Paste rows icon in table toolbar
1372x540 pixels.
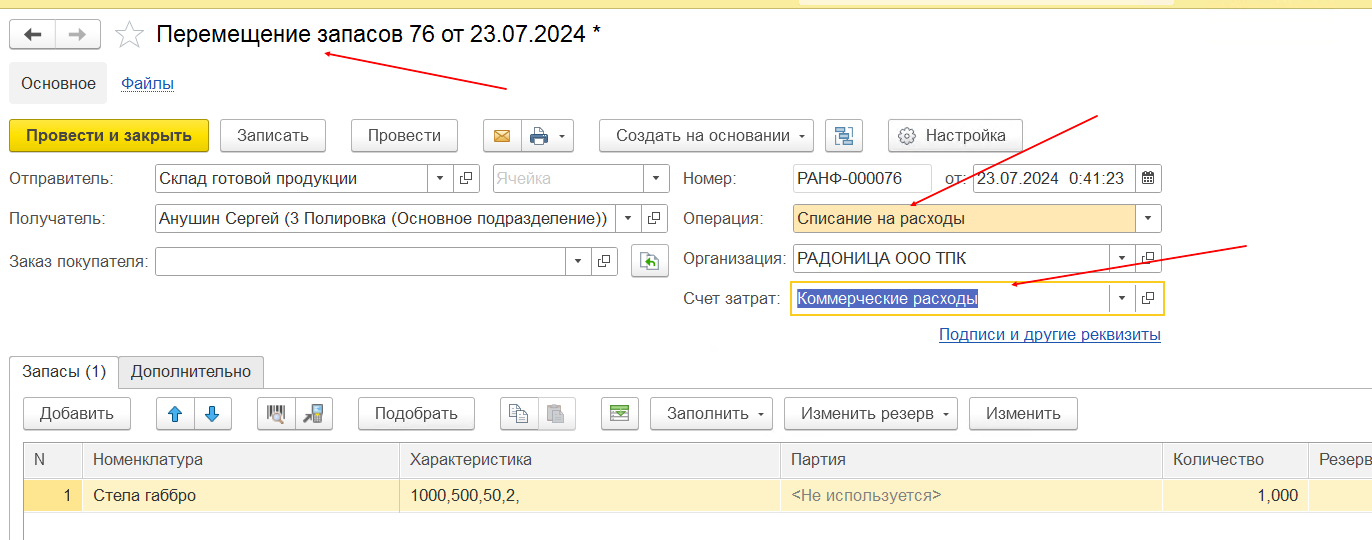pyautogui.click(x=557, y=413)
